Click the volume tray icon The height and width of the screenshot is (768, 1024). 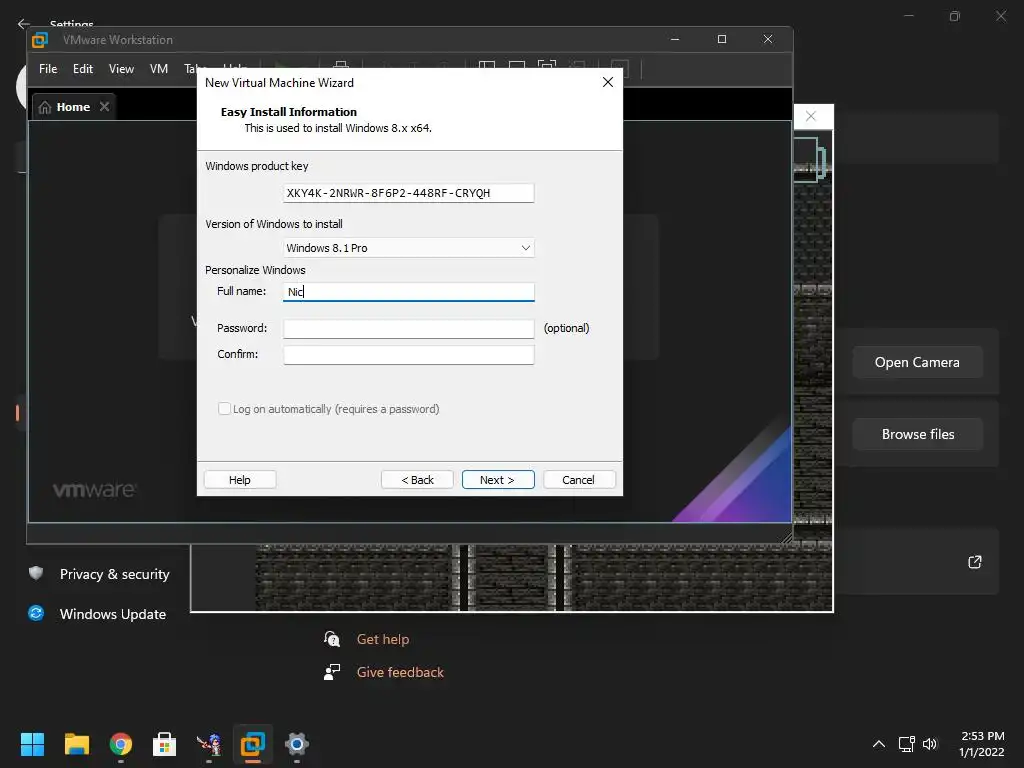coord(930,744)
